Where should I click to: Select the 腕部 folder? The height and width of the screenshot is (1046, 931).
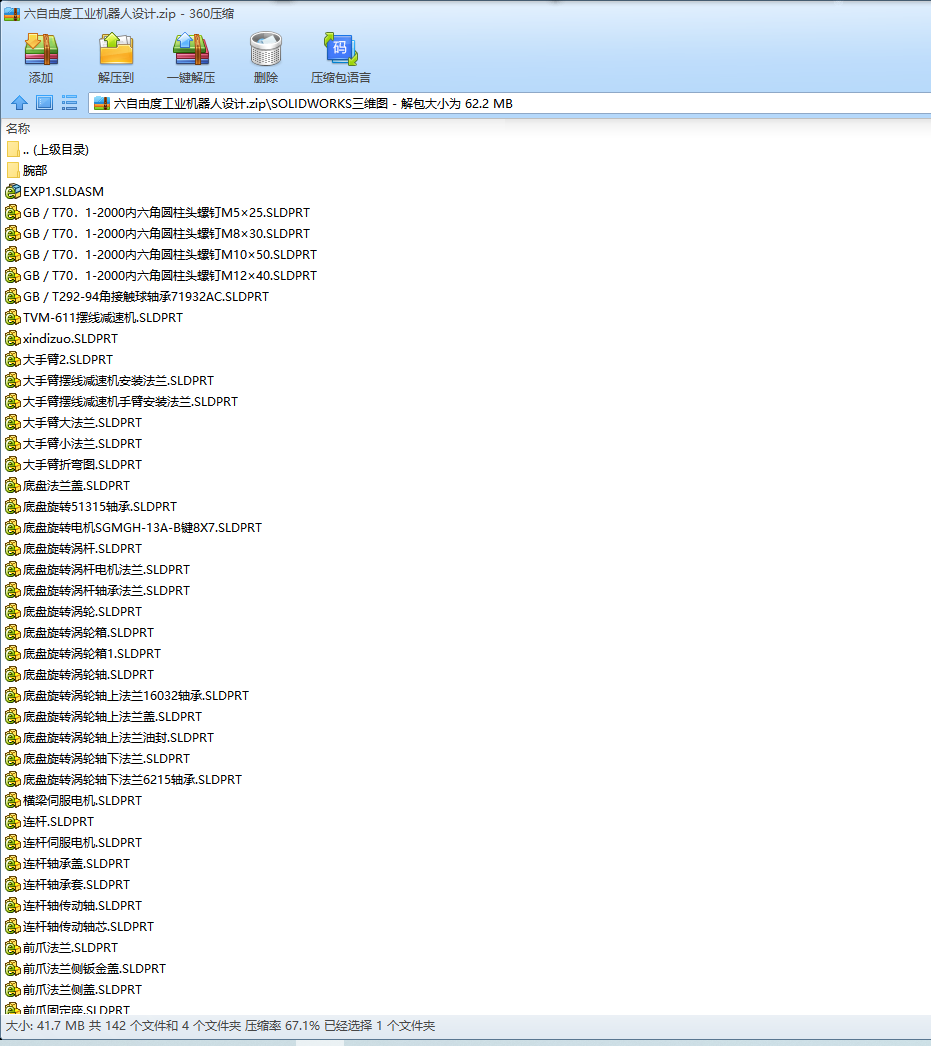(x=27, y=171)
